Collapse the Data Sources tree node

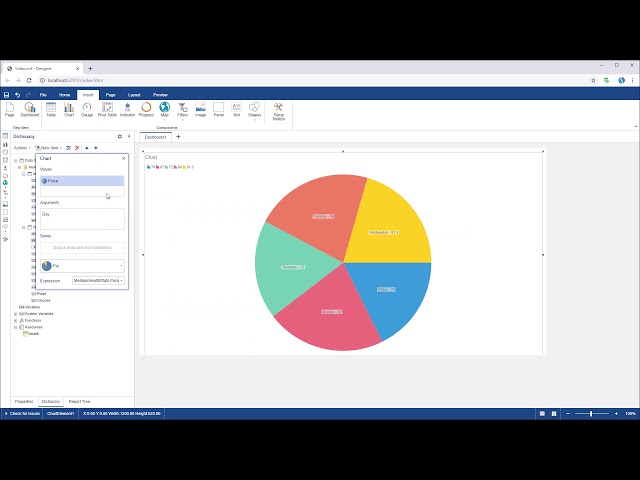(16, 160)
